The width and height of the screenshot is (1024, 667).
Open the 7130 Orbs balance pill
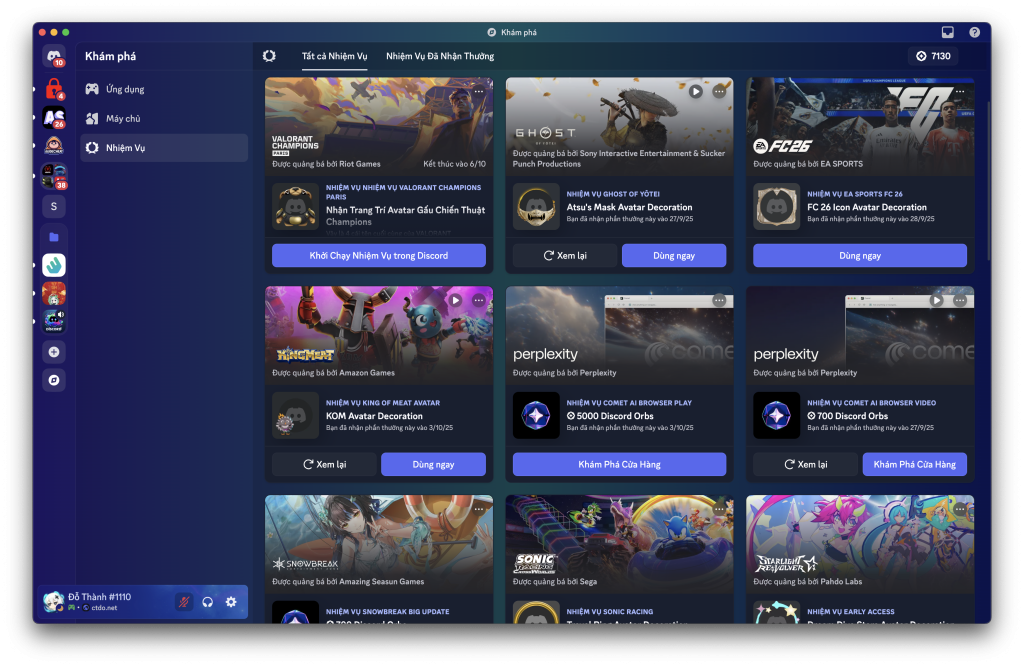click(x=933, y=56)
